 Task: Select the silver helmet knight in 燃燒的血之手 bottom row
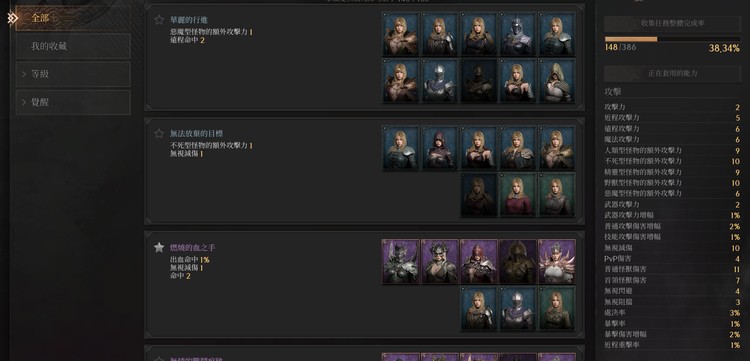[518, 308]
